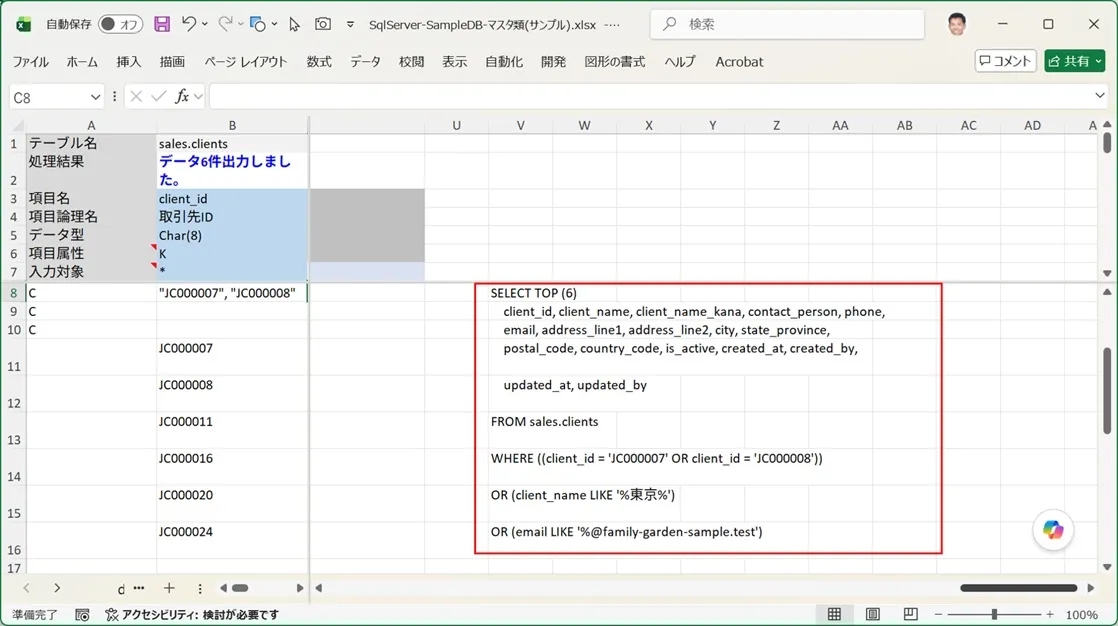The height and width of the screenshot is (626, 1118).
Task: Click the Copilot floating icon
Action: [1053, 530]
